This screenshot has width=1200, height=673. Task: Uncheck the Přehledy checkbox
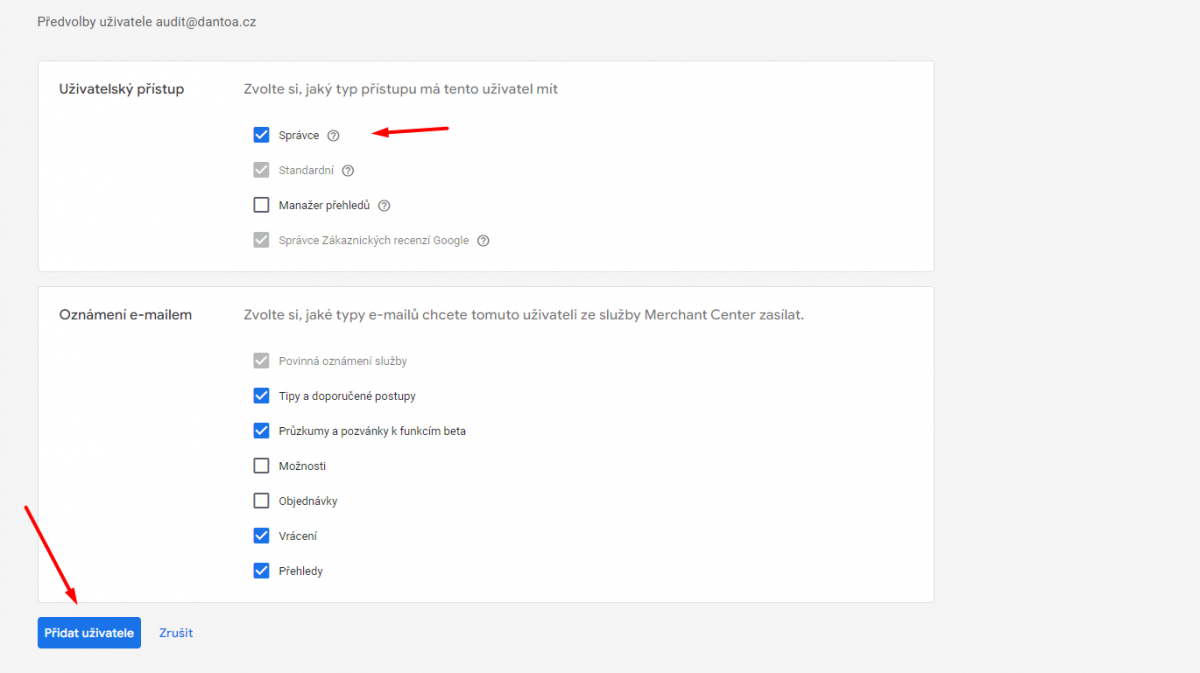coord(262,571)
